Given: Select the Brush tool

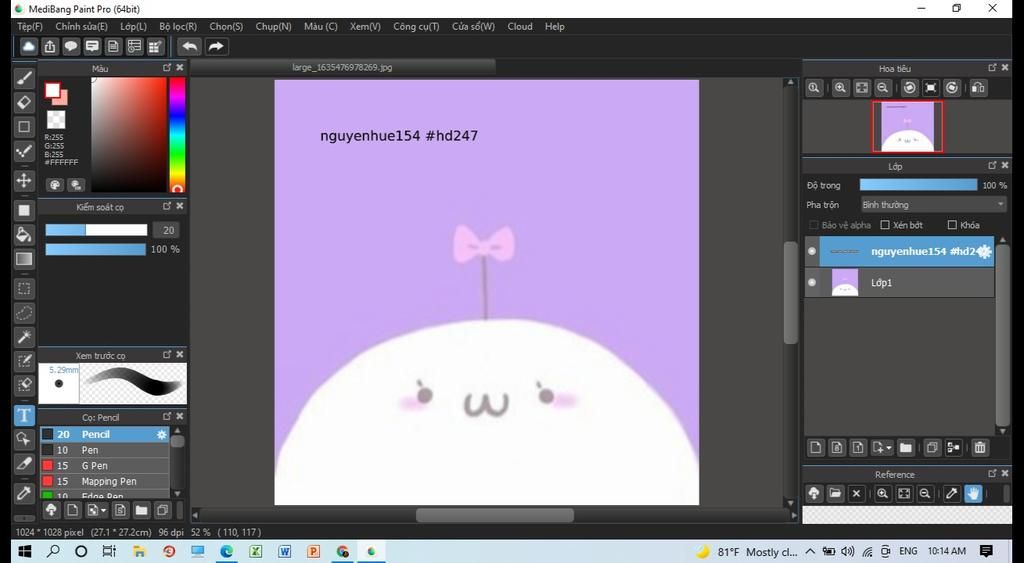Looking at the screenshot, I should pos(24,78).
